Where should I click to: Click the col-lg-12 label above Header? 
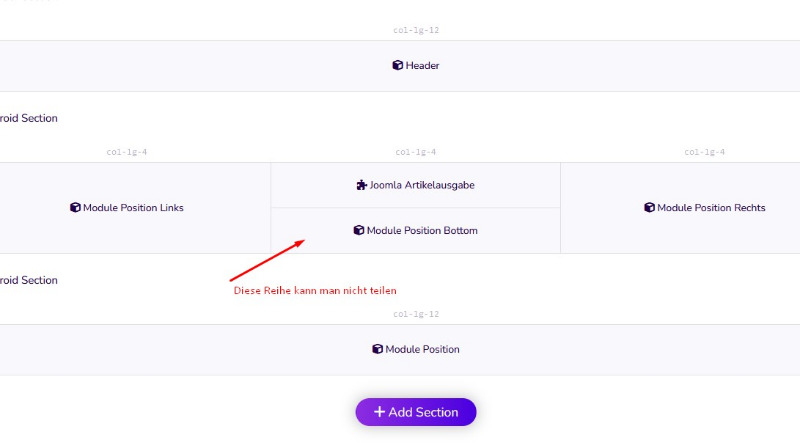point(416,30)
